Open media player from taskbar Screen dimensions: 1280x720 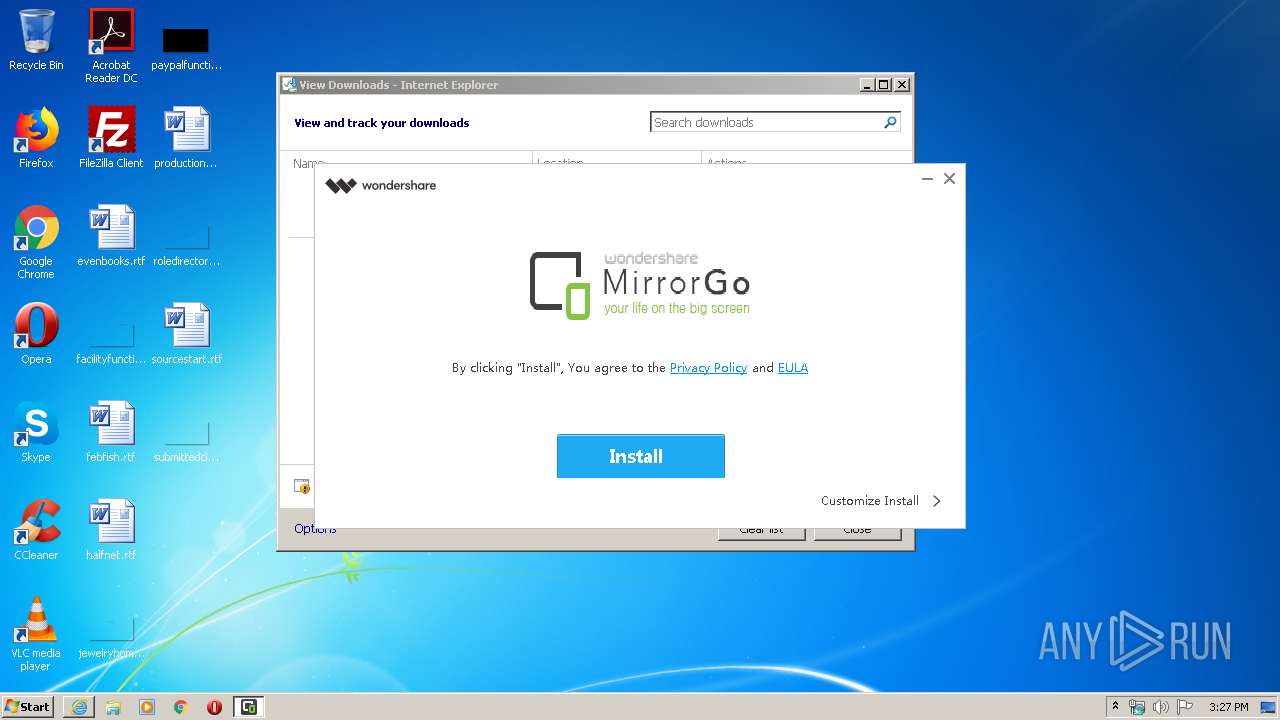(147, 707)
